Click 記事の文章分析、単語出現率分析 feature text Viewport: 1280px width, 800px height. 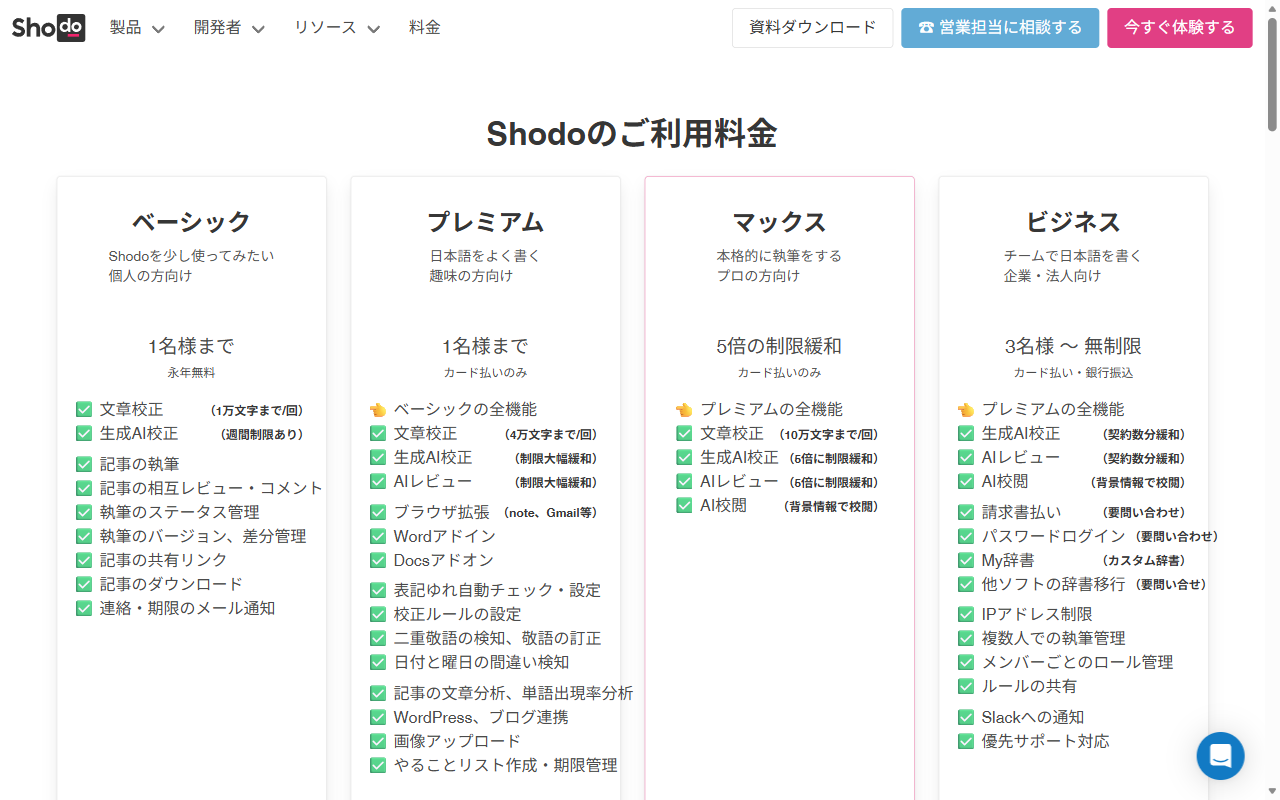[513, 693]
